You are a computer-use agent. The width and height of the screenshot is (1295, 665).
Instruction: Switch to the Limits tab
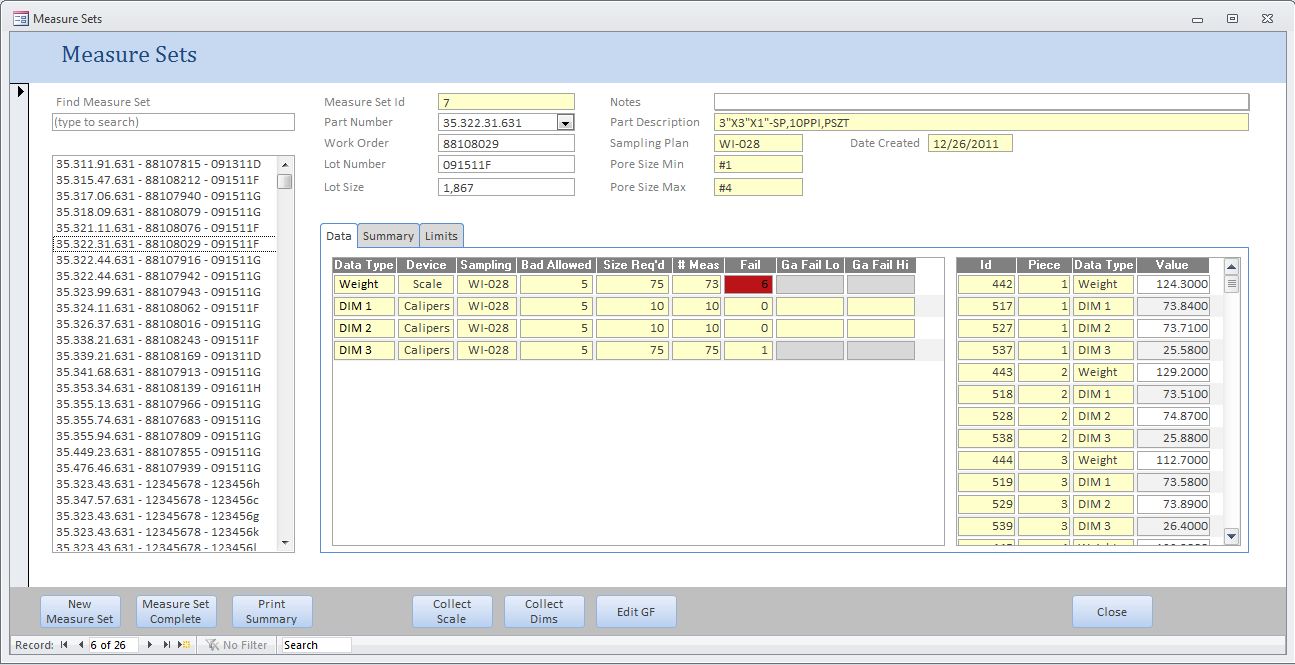click(441, 236)
